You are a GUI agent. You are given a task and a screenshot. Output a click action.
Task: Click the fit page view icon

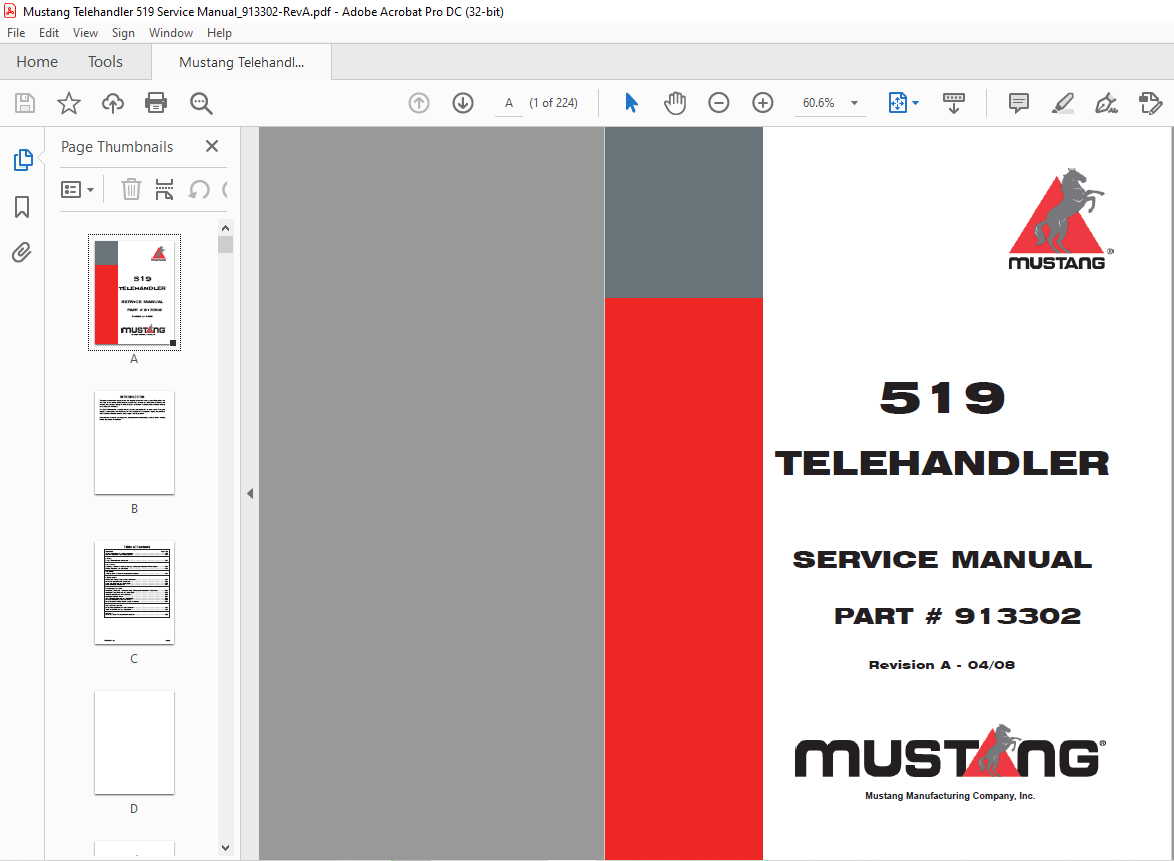pyautogui.click(x=897, y=103)
